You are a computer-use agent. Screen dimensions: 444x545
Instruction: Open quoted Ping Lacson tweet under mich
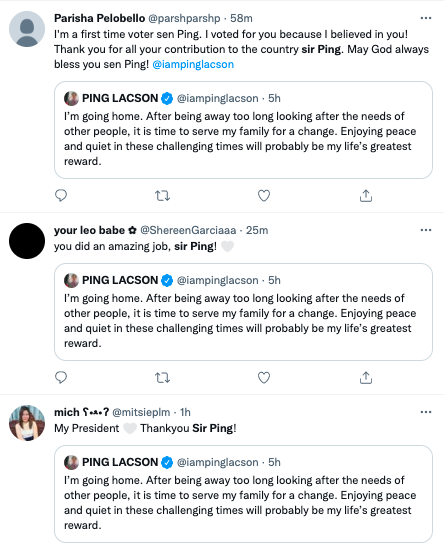point(243,494)
